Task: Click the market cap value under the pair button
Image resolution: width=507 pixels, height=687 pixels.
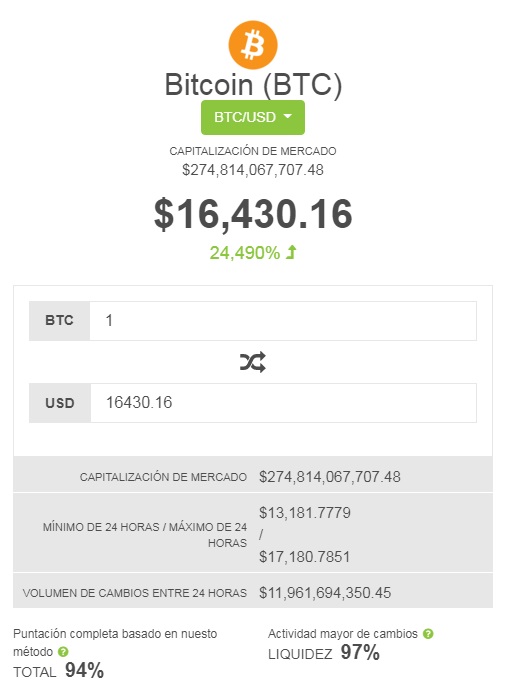Action: coord(253,170)
